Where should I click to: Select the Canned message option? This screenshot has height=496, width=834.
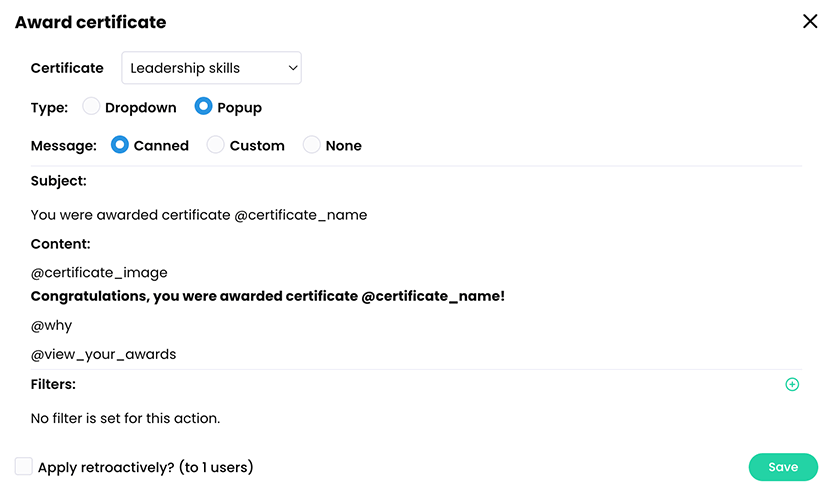[x=120, y=145]
